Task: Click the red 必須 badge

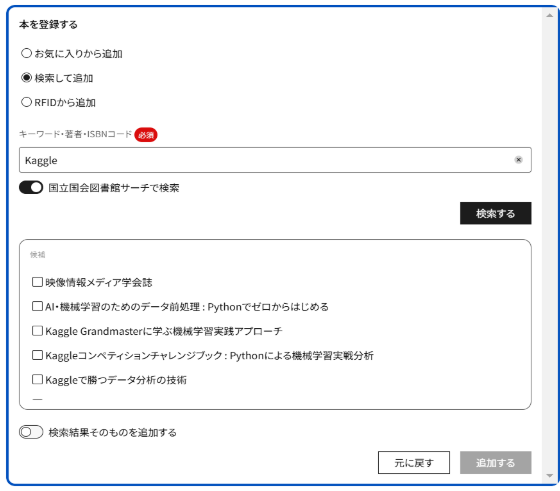Action: [146, 135]
